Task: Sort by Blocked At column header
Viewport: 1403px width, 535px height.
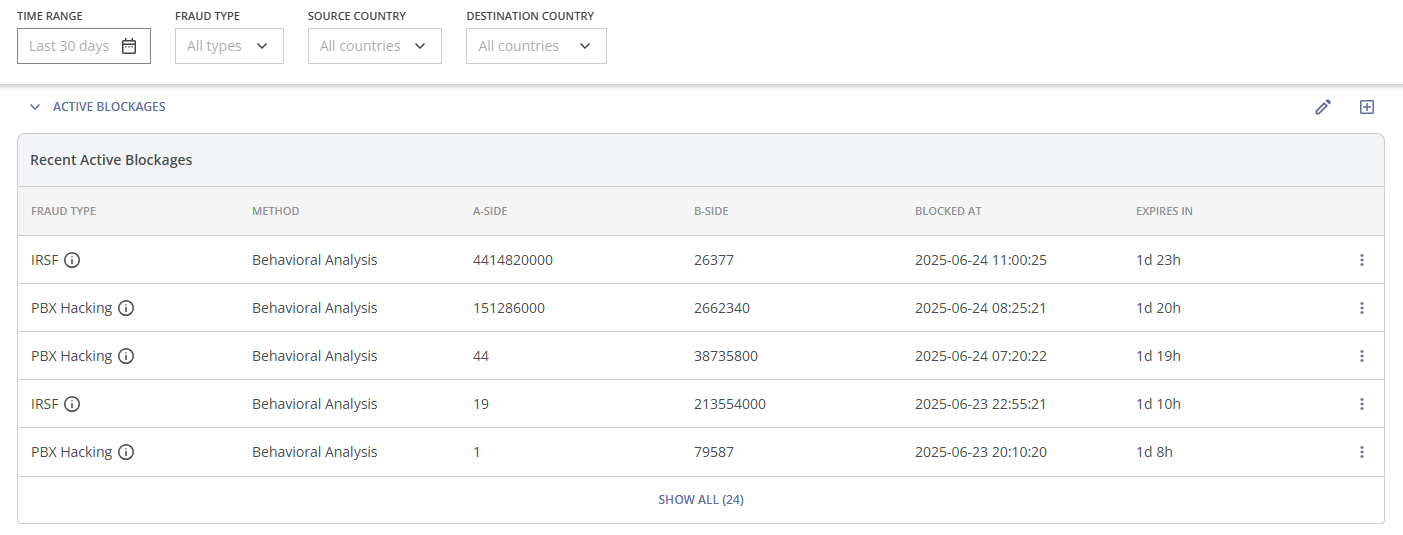Action: (x=948, y=211)
